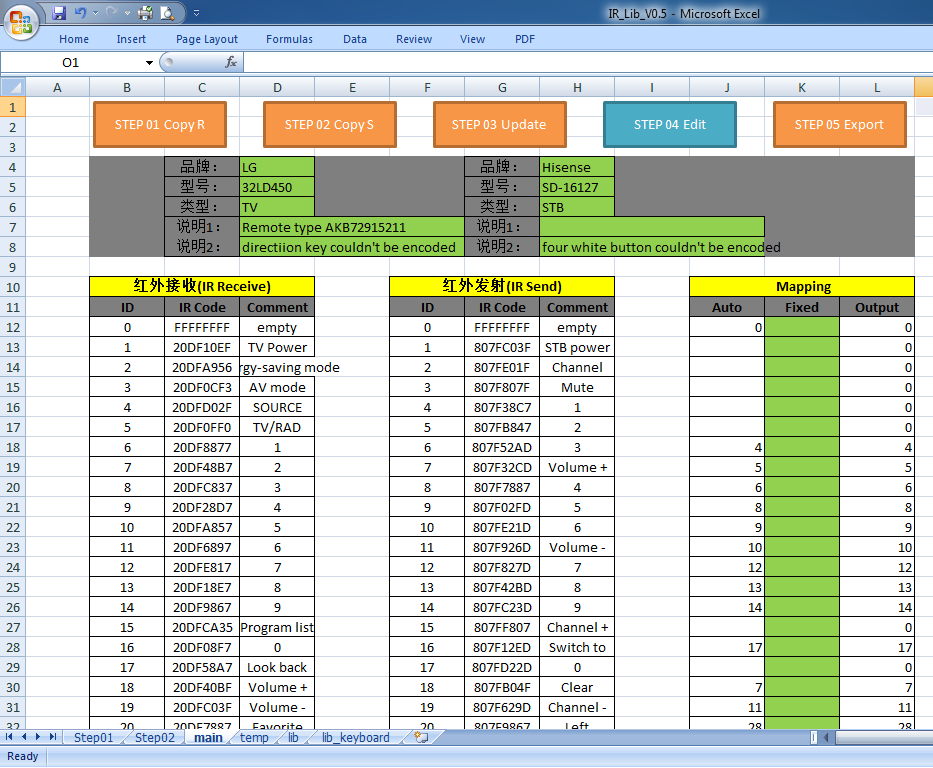Click the Select All corner box
The width and height of the screenshot is (933, 768).
click(12, 87)
